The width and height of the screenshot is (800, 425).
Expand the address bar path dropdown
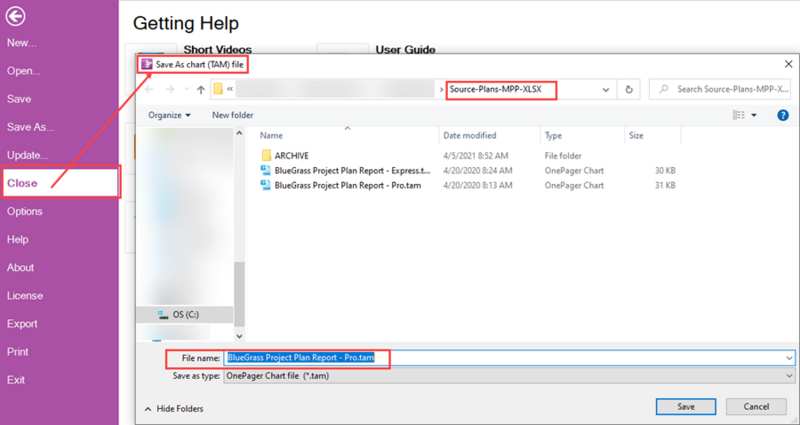coord(606,90)
